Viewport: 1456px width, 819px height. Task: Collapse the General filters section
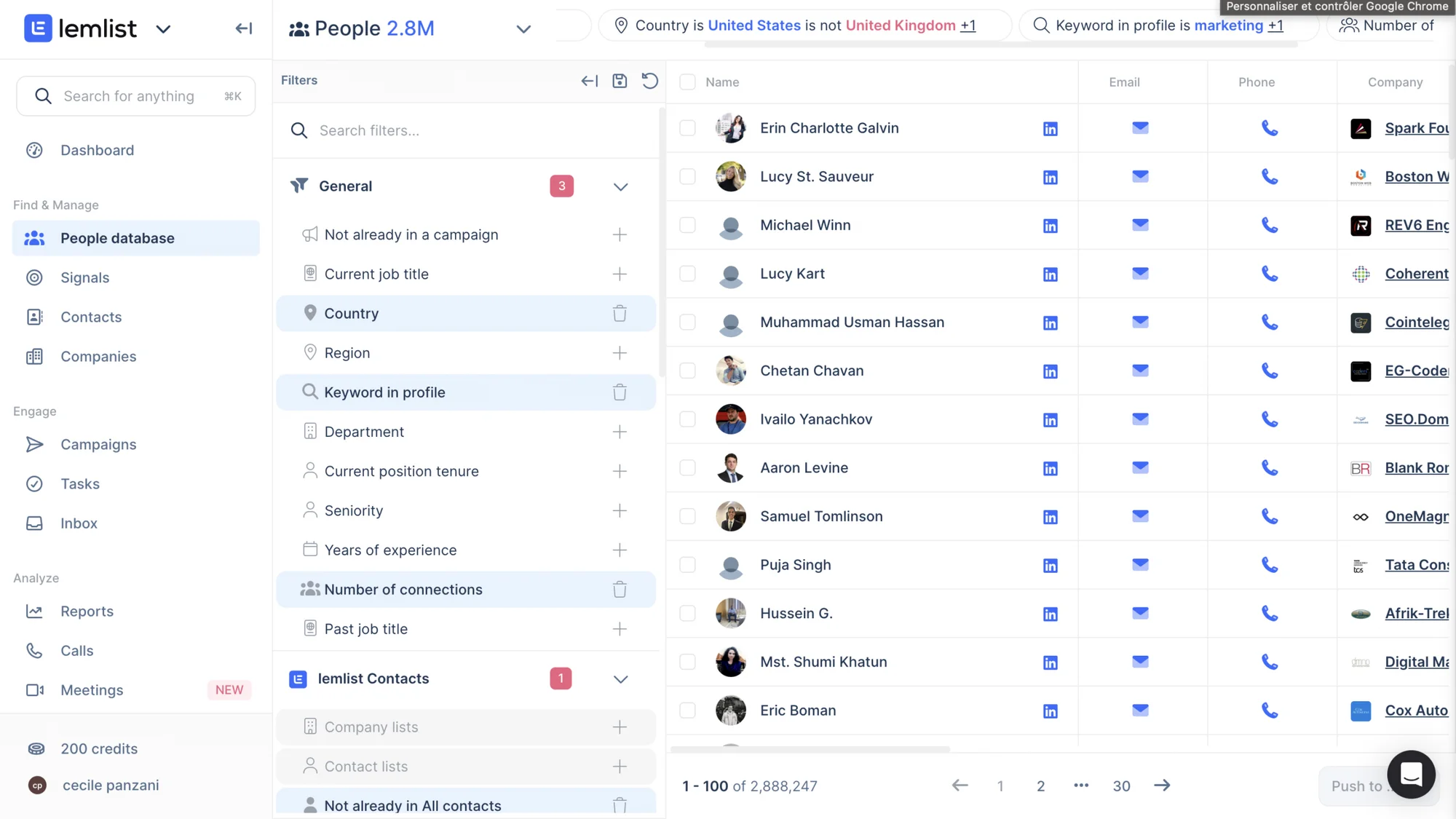click(x=620, y=187)
